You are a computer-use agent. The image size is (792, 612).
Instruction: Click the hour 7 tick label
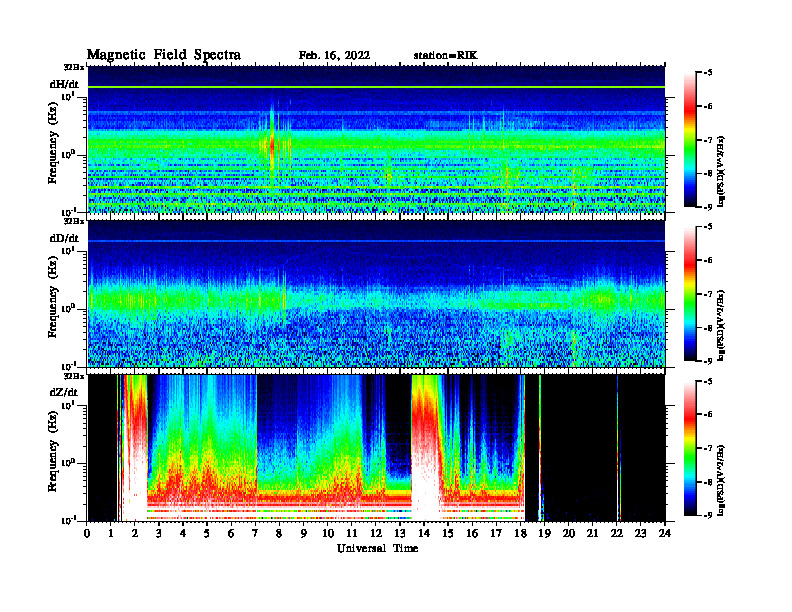tap(256, 534)
